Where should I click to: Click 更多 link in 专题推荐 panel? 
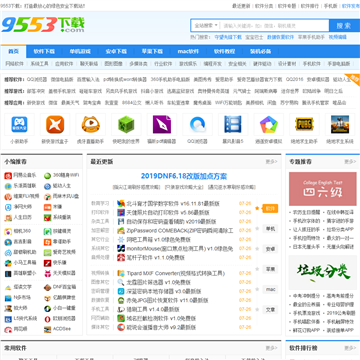point(350,162)
